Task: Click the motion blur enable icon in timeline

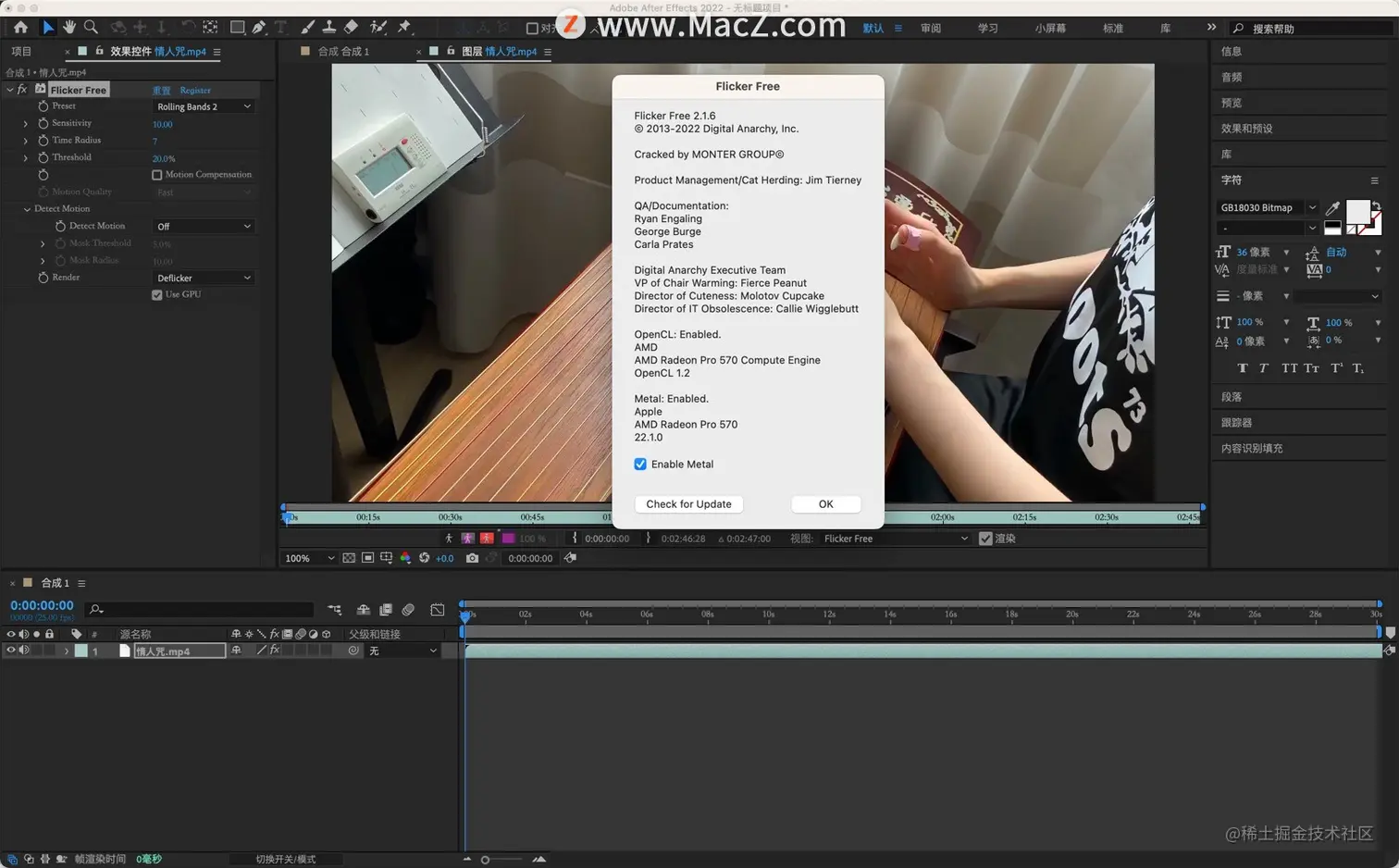Action: coord(408,610)
